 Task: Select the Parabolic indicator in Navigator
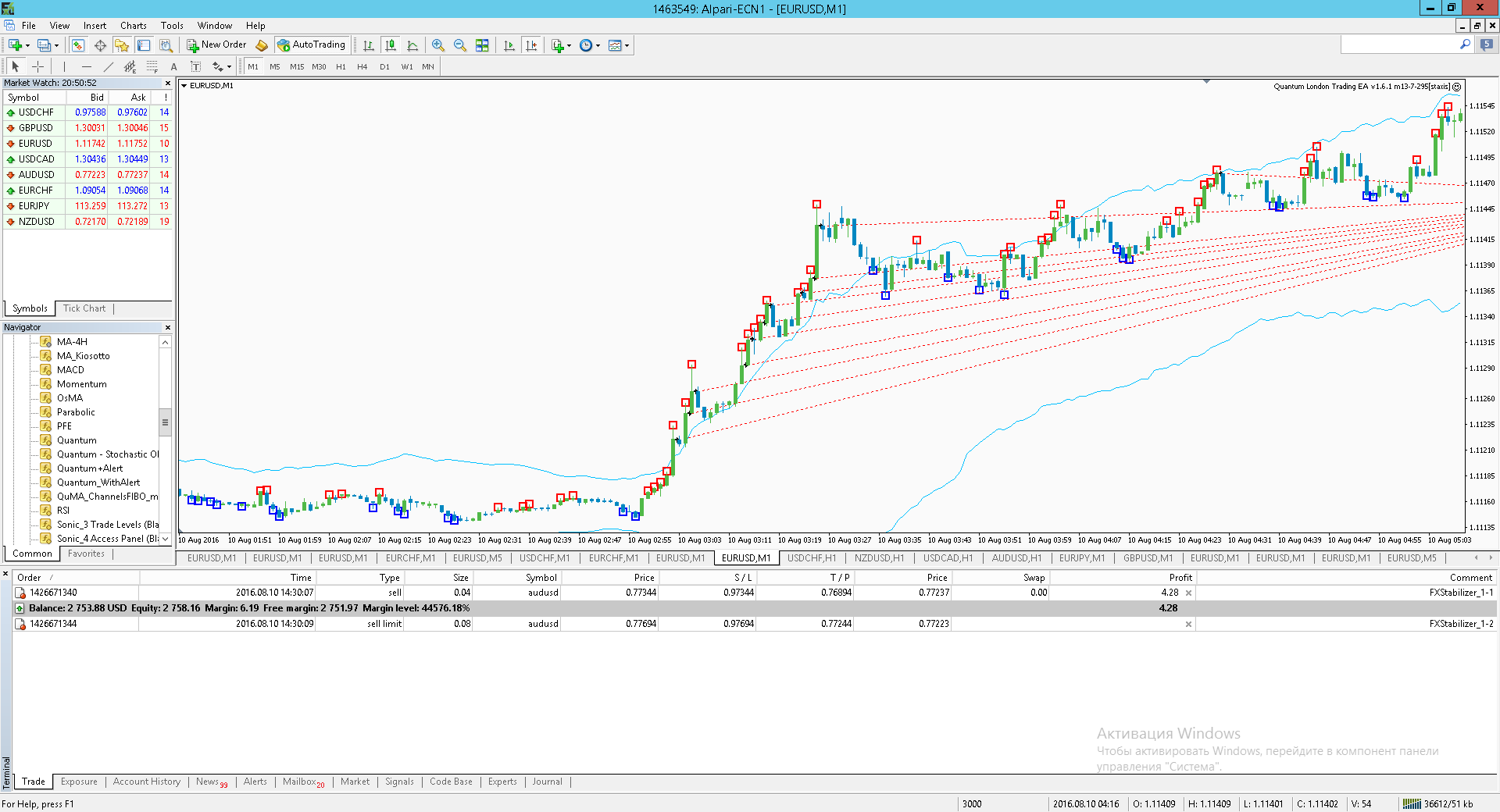coord(76,412)
